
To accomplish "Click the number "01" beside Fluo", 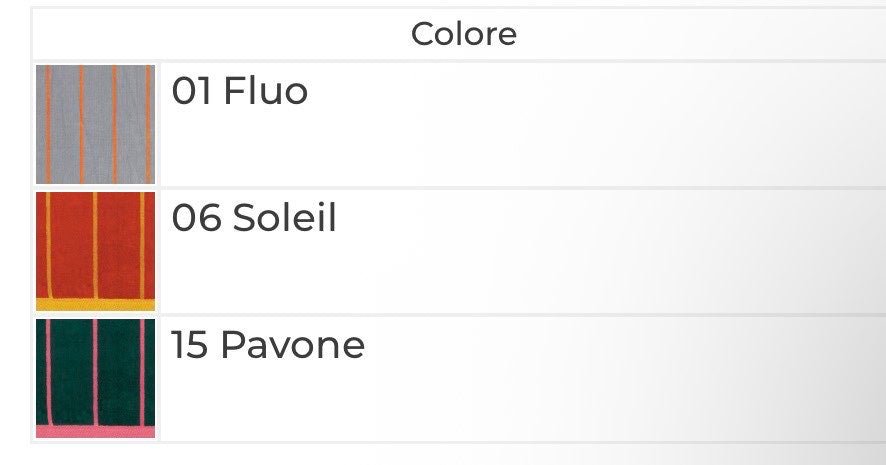I will tap(192, 91).
